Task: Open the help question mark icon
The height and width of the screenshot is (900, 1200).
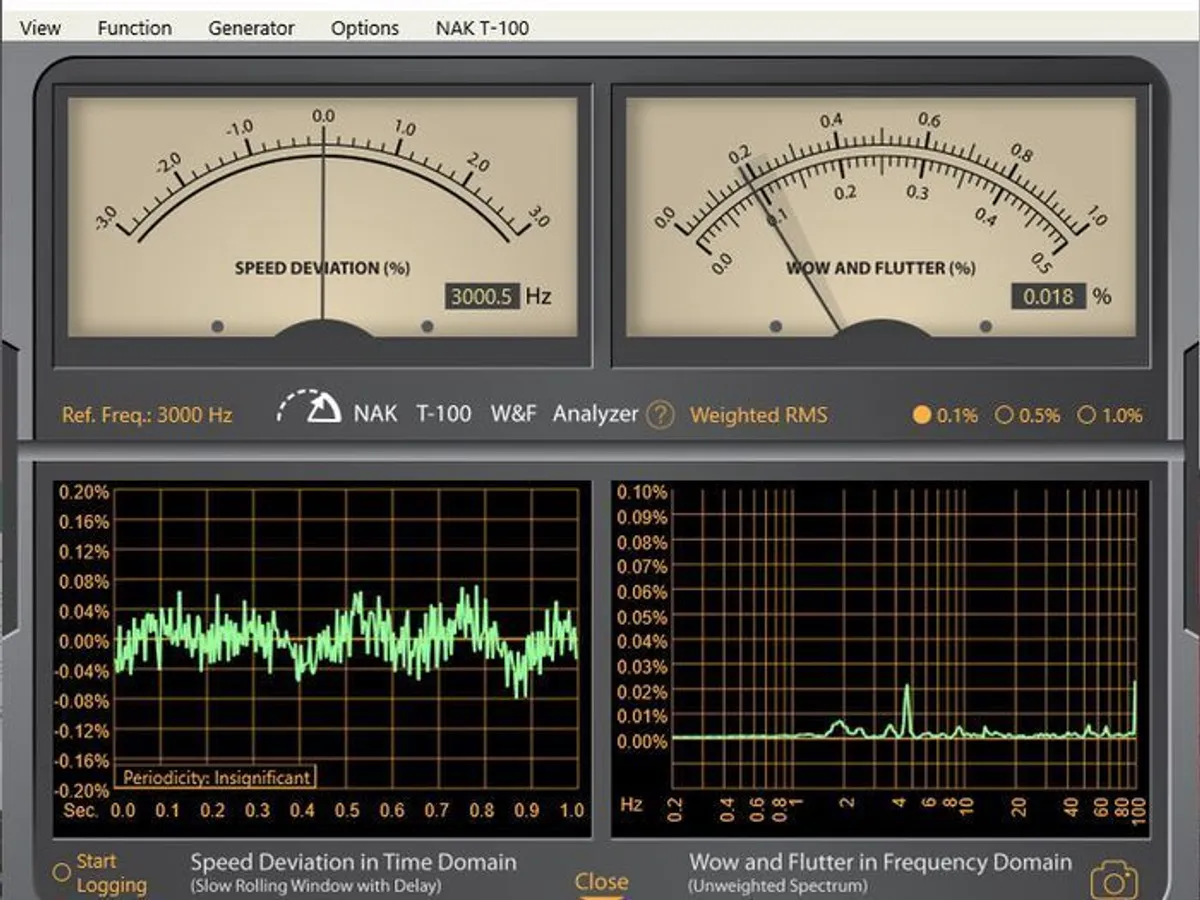Action: point(659,414)
